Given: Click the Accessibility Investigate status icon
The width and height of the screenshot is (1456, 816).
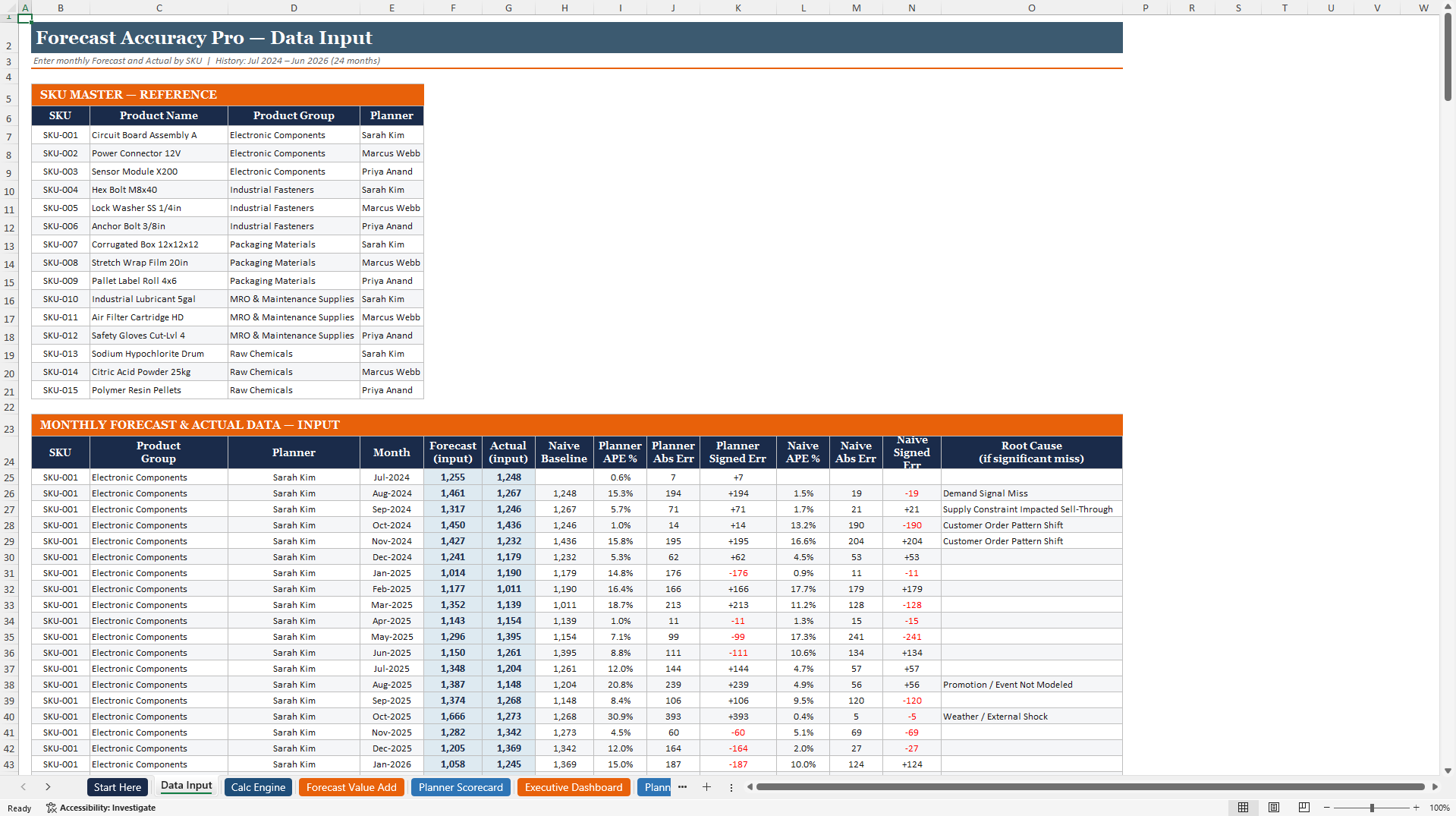Looking at the screenshot, I should [52, 808].
